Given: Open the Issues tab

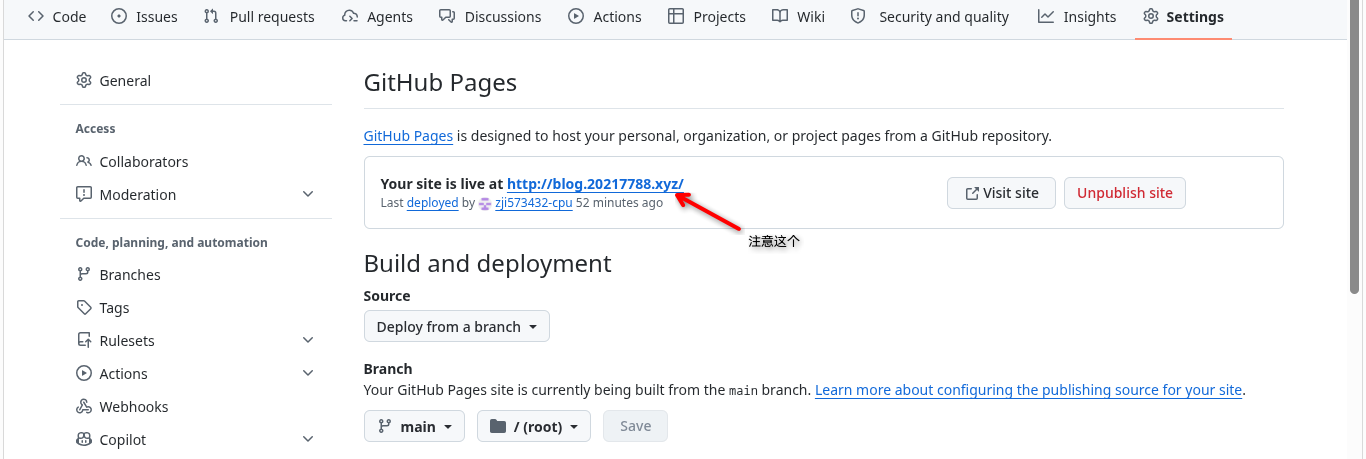Looking at the screenshot, I should pyautogui.click(x=144, y=17).
